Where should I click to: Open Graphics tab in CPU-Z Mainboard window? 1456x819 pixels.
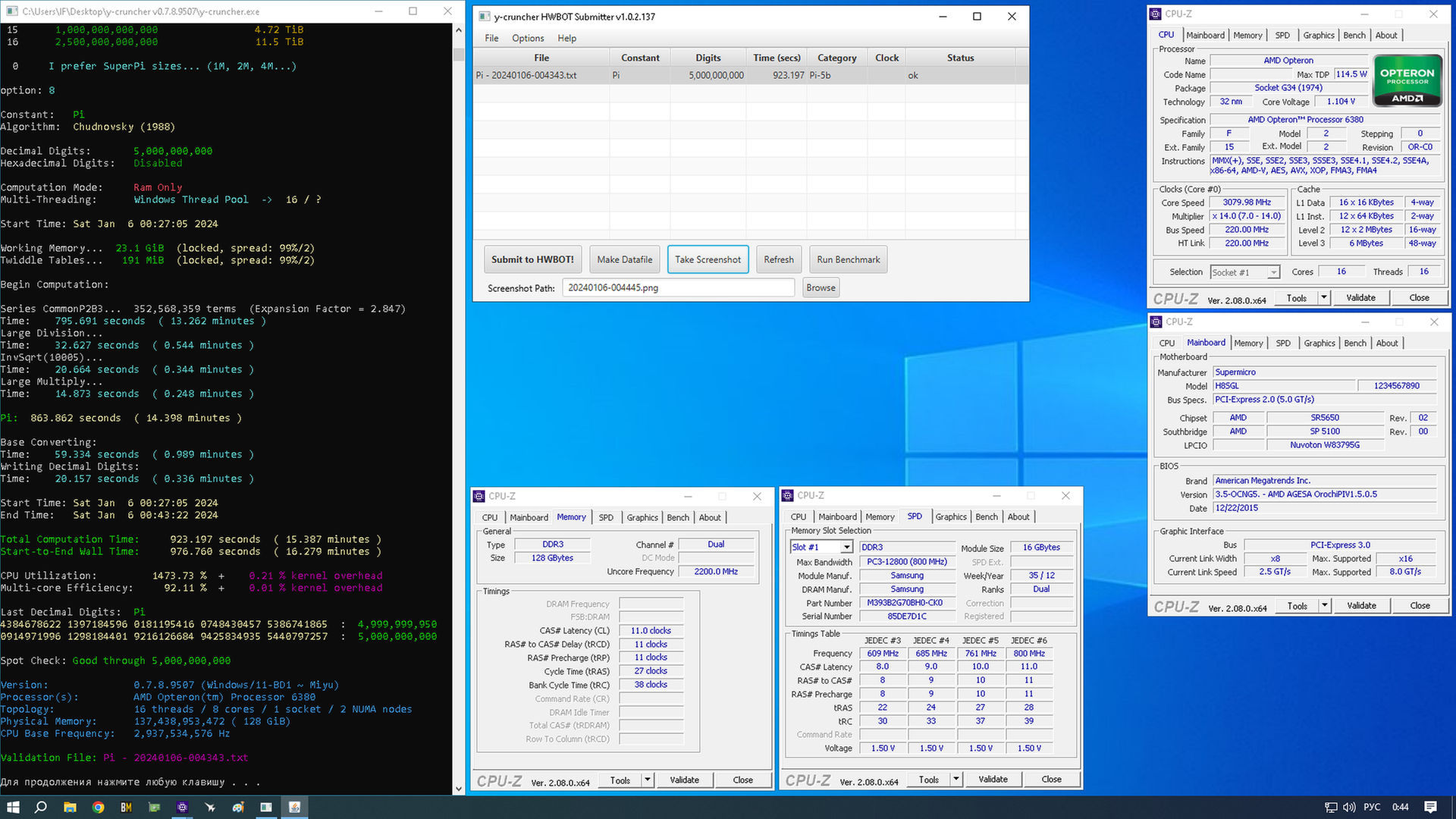coord(1319,343)
